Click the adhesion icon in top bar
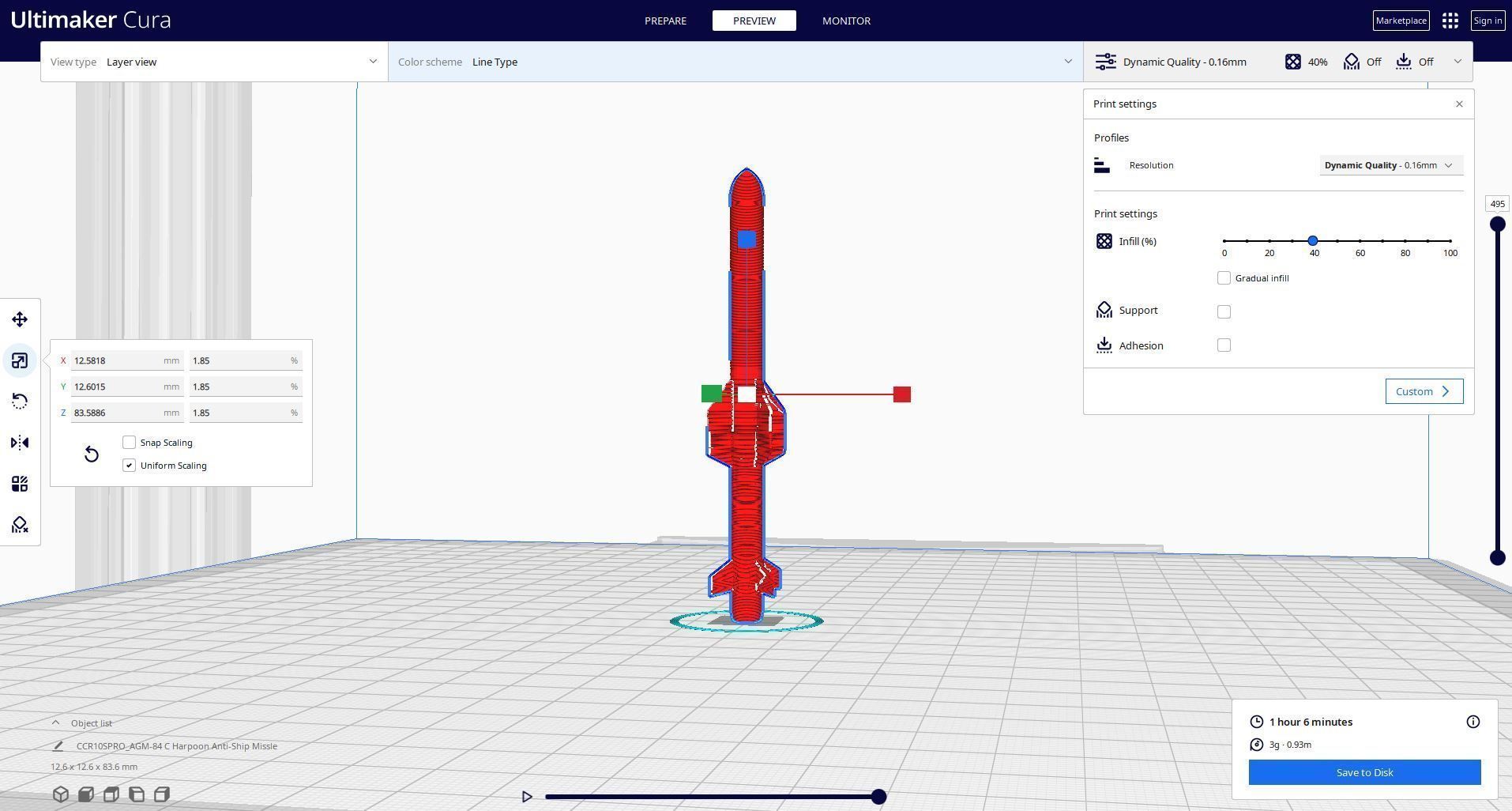This screenshot has height=811, width=1512. tap(1404, 62)
